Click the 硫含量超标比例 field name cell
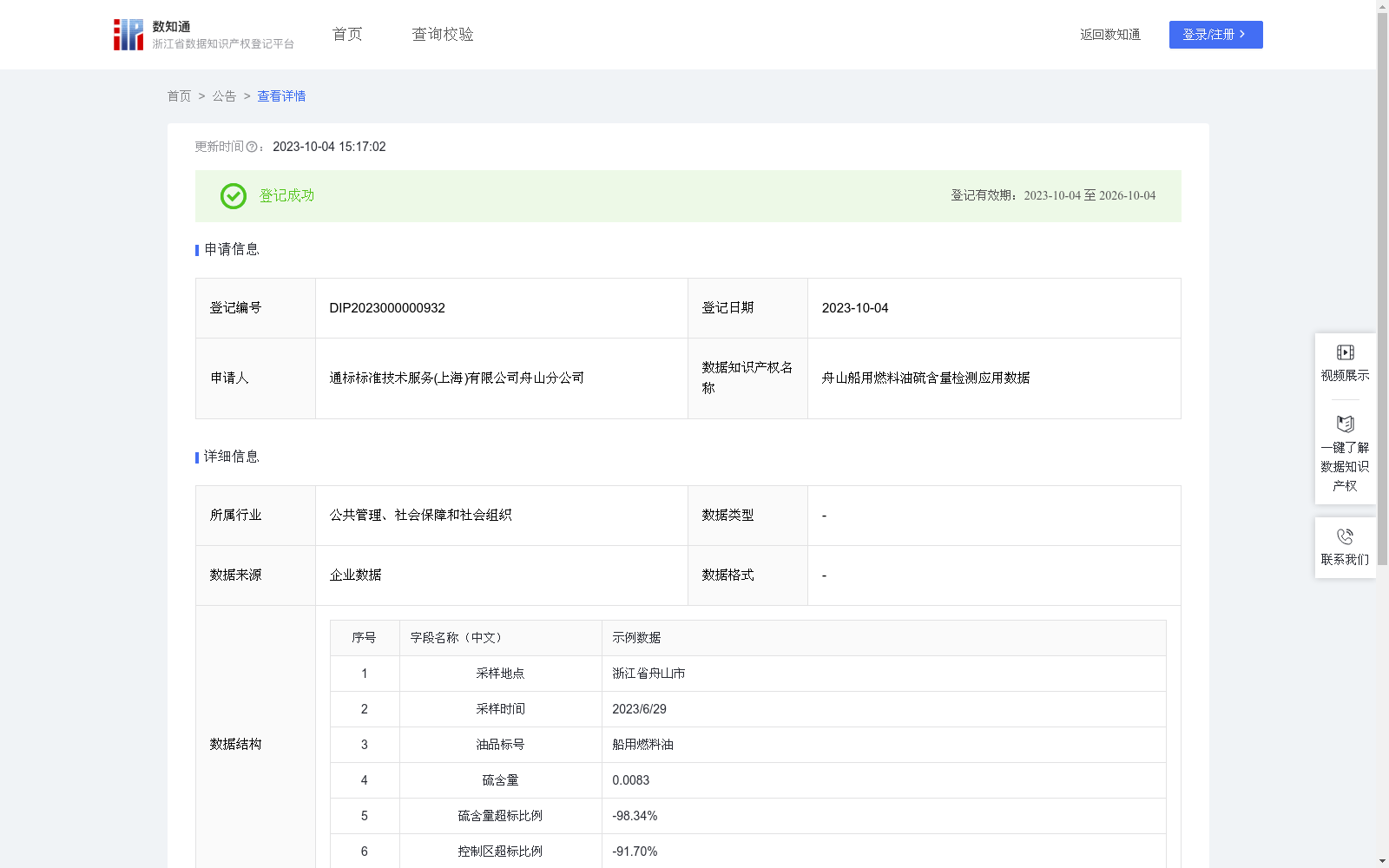This screenshot has height=868, width=1389. (500, 816)
